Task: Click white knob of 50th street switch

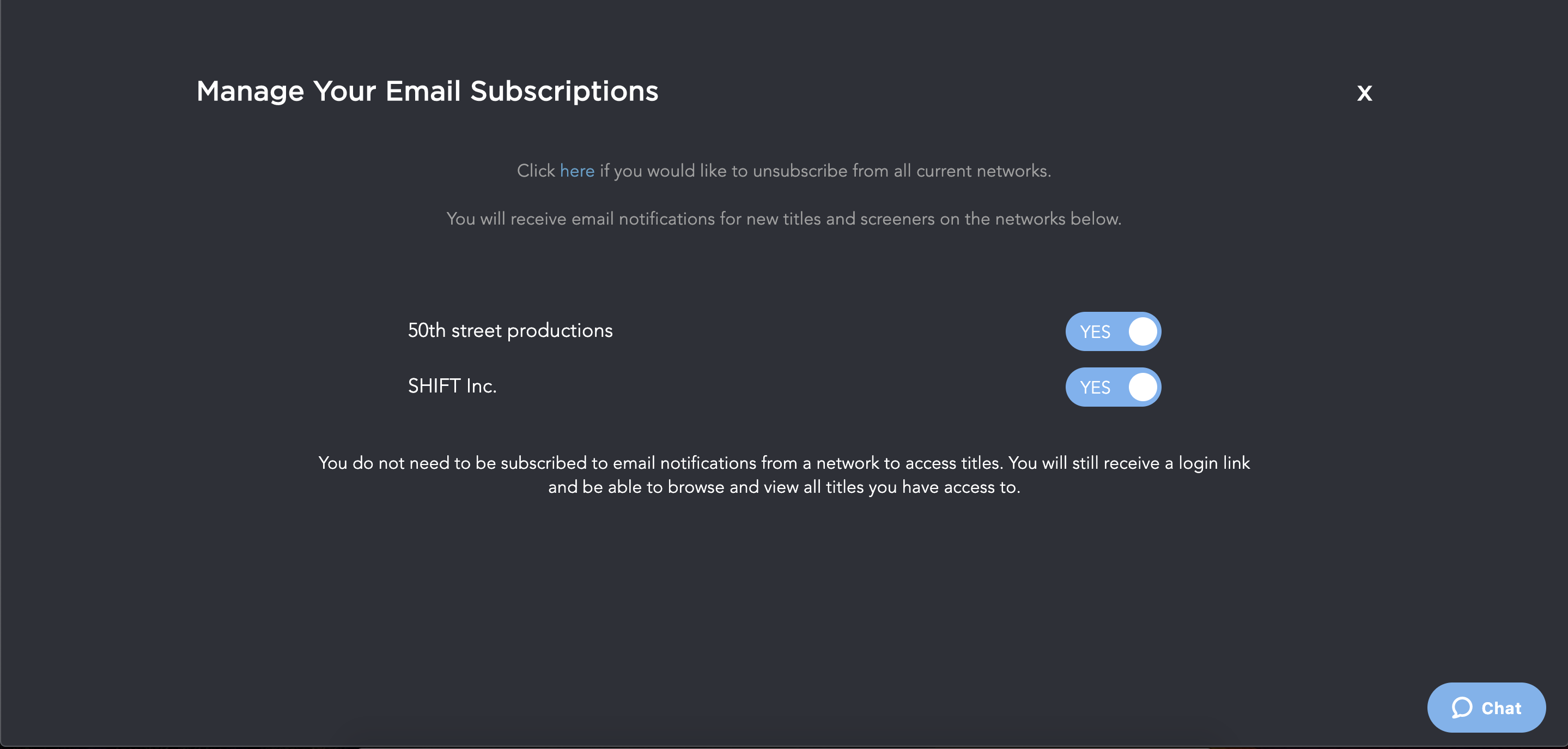Action: (1142, 331)
